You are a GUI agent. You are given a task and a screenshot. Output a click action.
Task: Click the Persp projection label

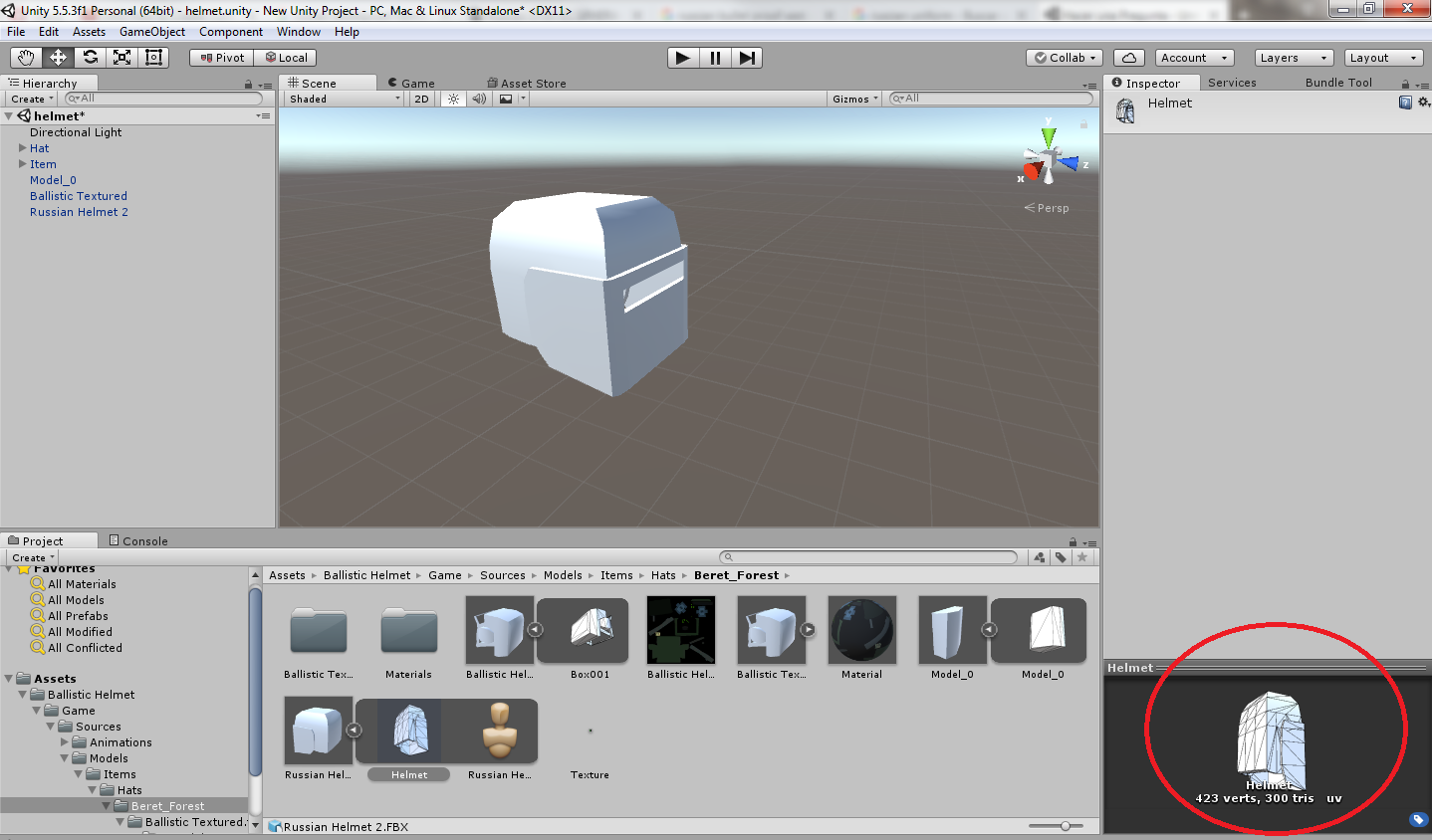point(1053,208)
